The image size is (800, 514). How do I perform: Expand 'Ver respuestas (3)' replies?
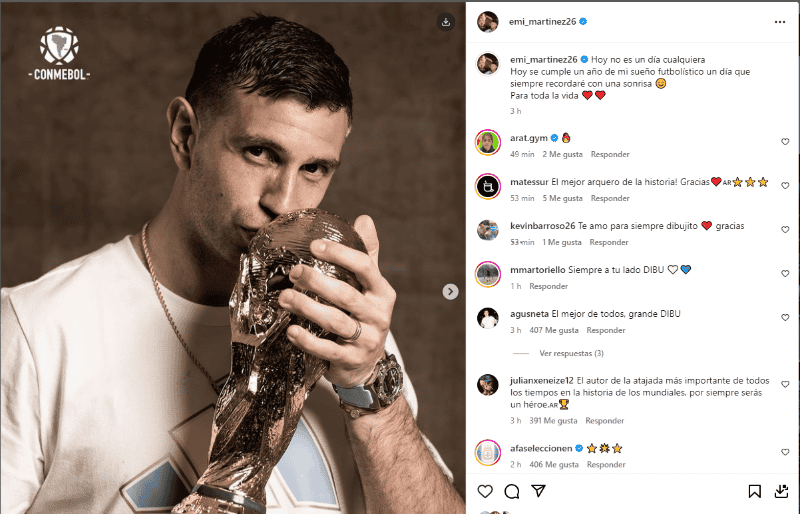[571, 353]
